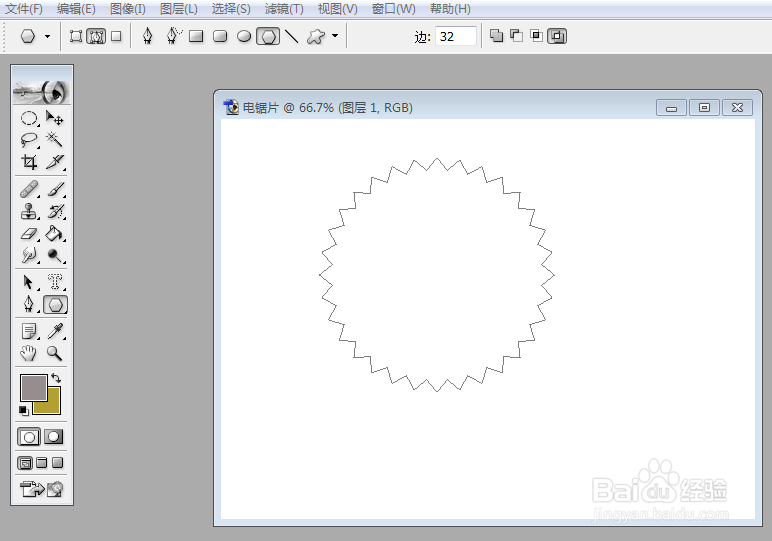
Task: Select the Brush tool
Action: click(x=55, y=189)
